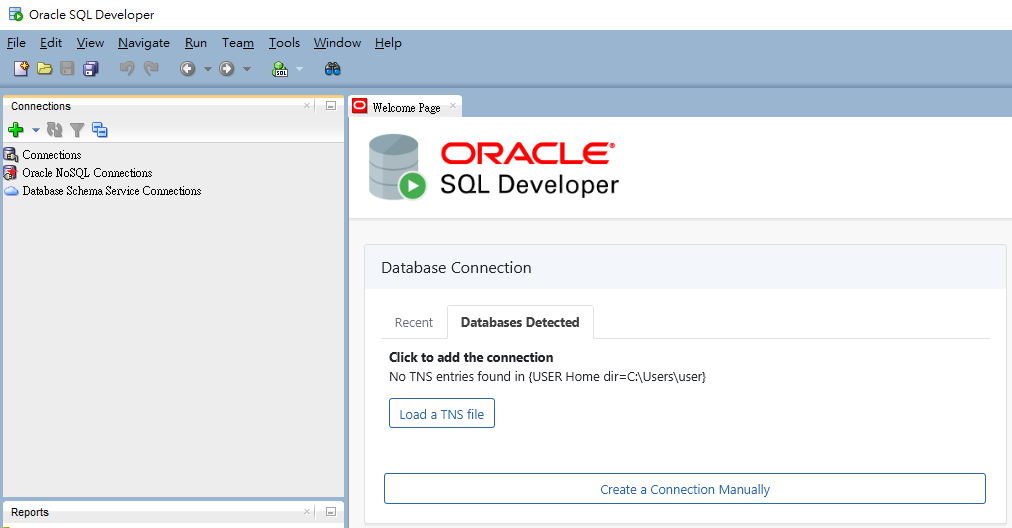The height and width of the screenshot is (528, 1012).
Task: Click green plus New Connection icon
Action: [x=16, y=130]
